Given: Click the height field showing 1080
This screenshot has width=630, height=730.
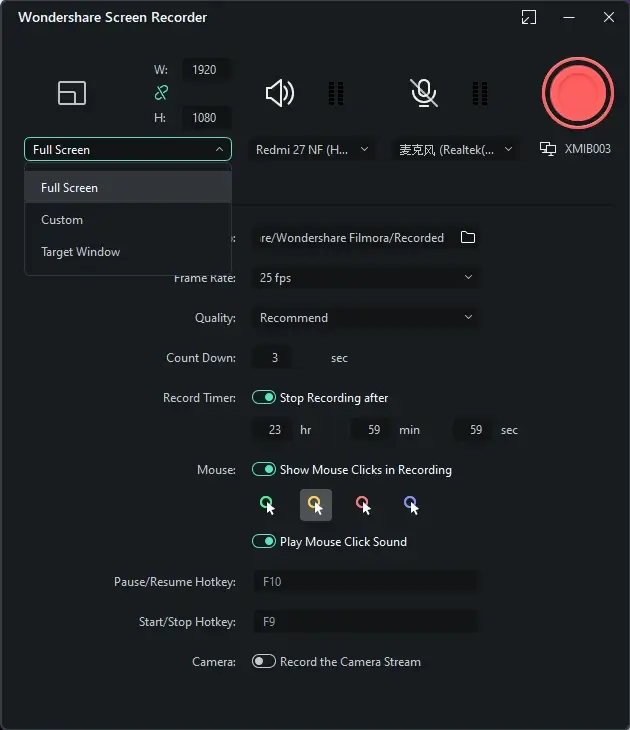Looking at the screenshot, I should pyautogui.click(x=205, y=117).
